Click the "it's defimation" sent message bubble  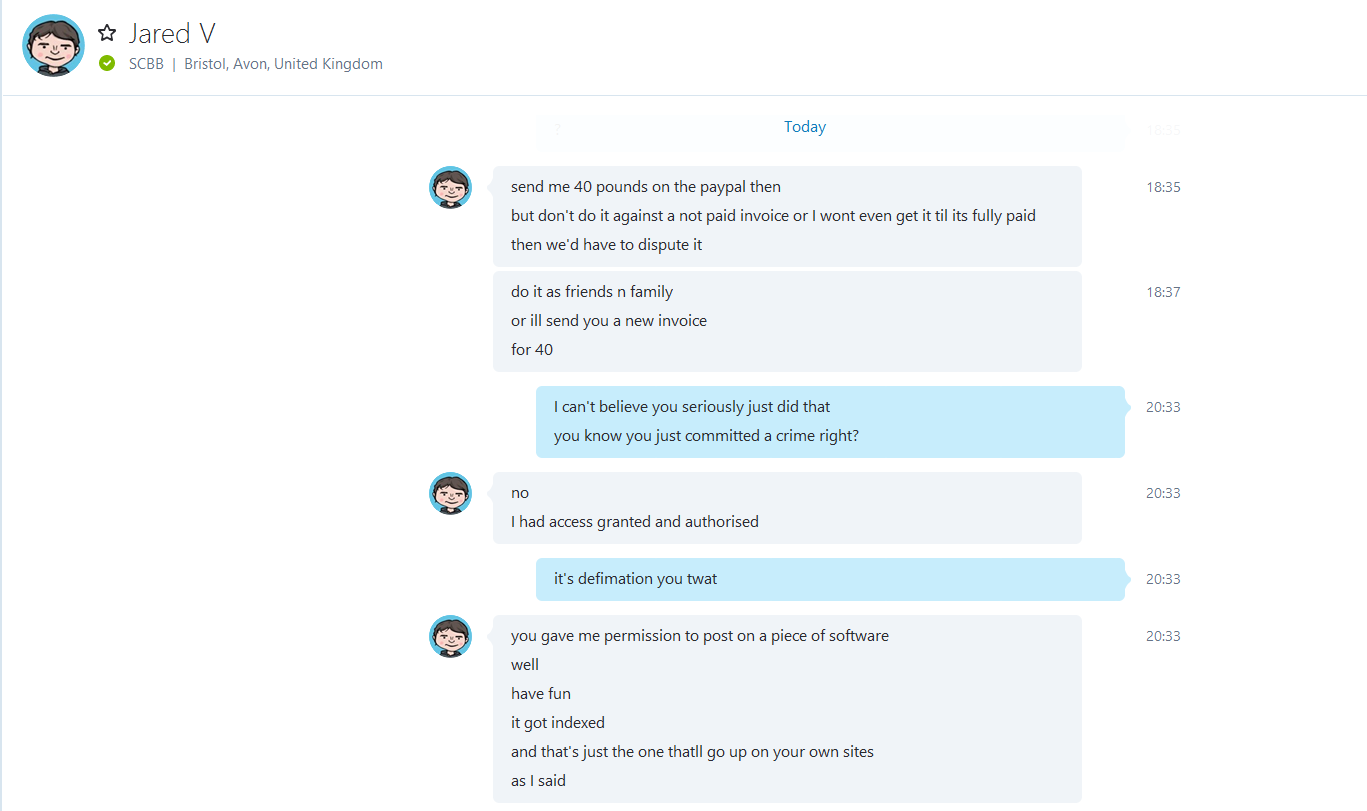click(830, 579)
